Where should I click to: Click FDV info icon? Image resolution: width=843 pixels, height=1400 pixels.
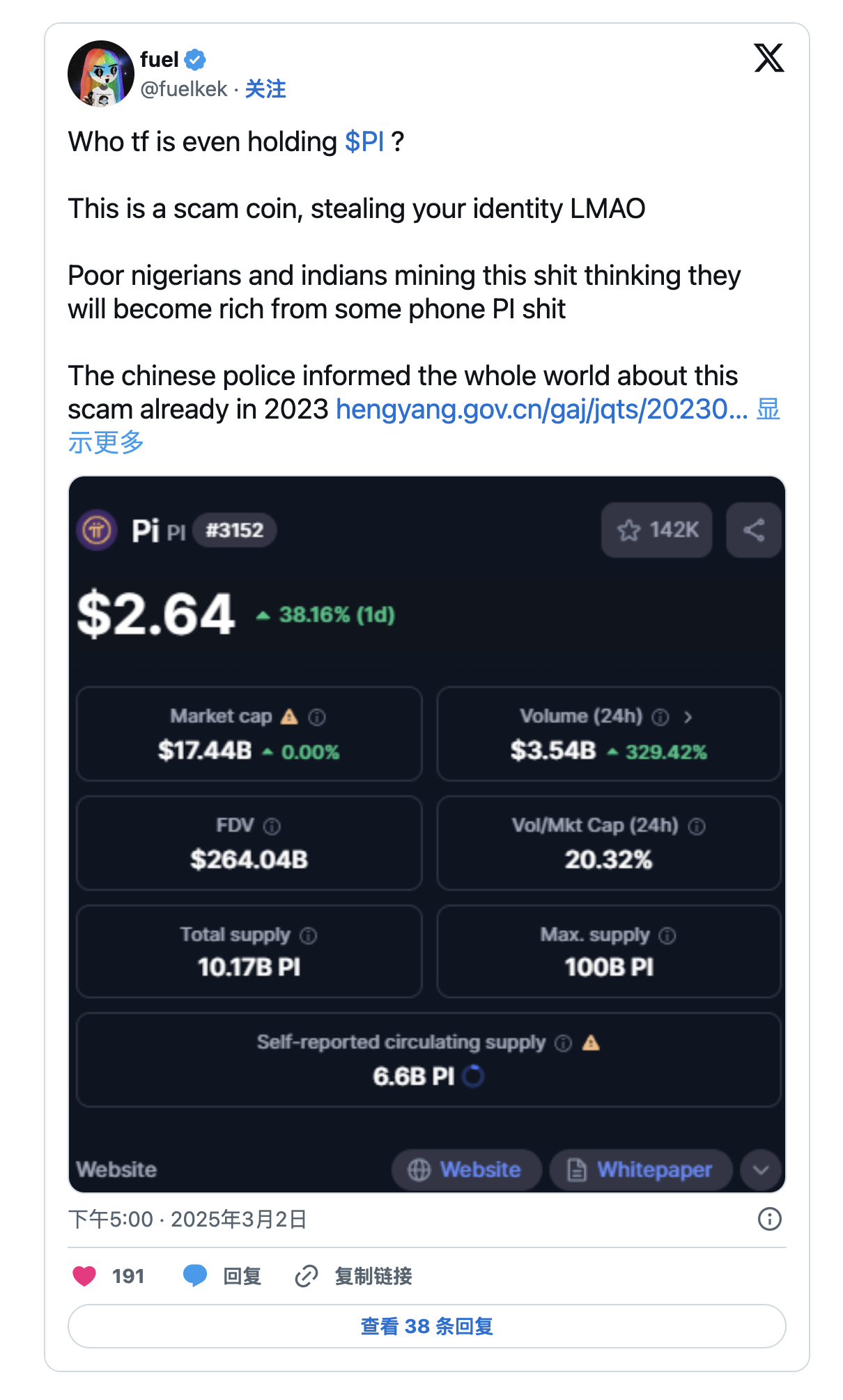272,826
